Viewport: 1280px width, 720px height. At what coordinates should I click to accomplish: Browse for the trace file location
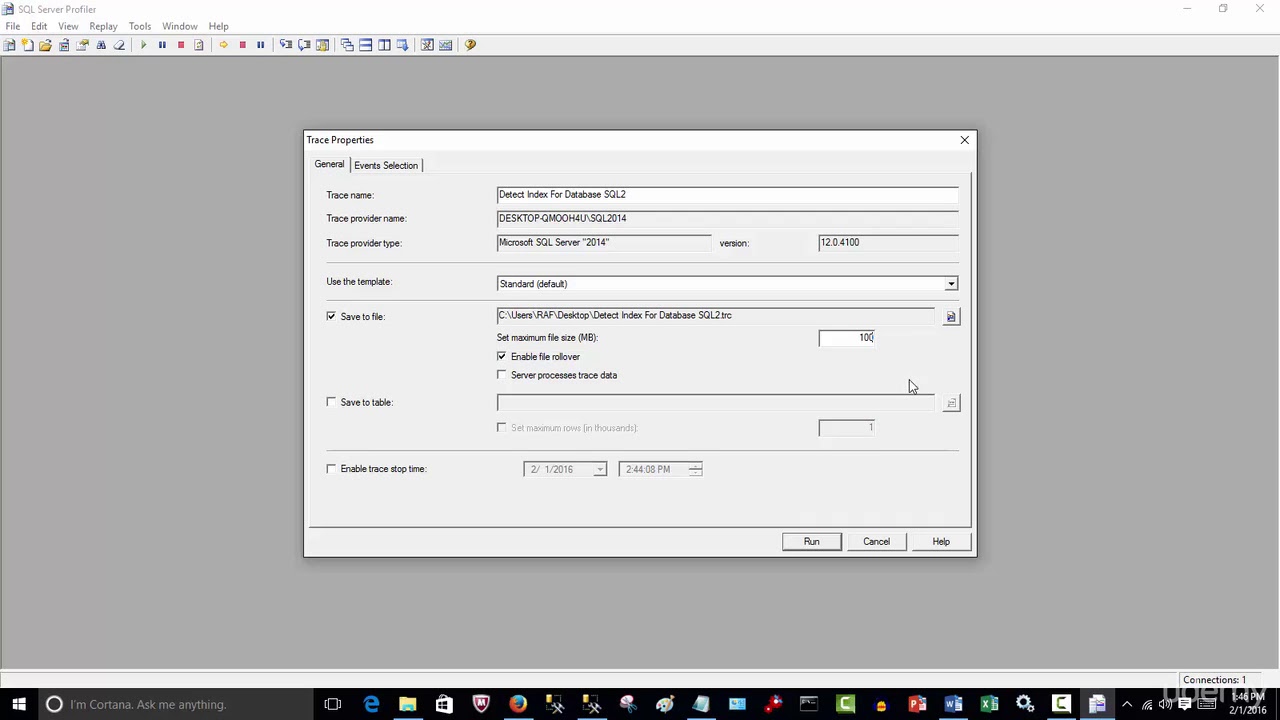click(951, 317)
